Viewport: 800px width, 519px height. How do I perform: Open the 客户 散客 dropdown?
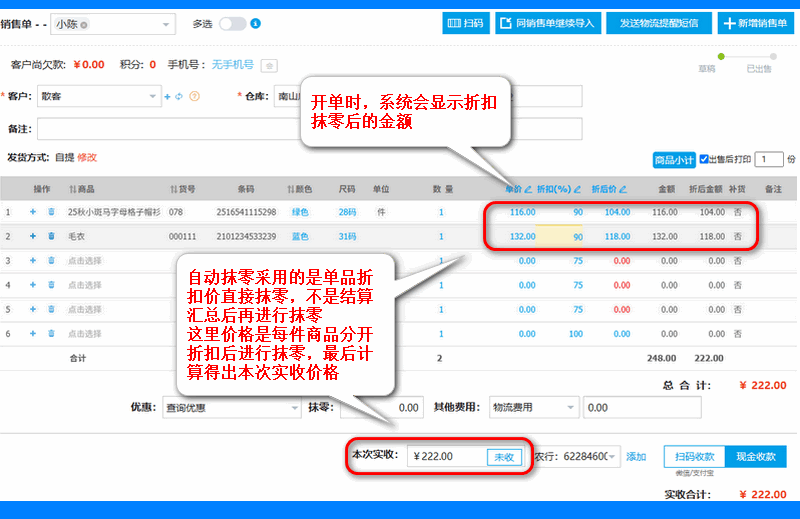99,96
